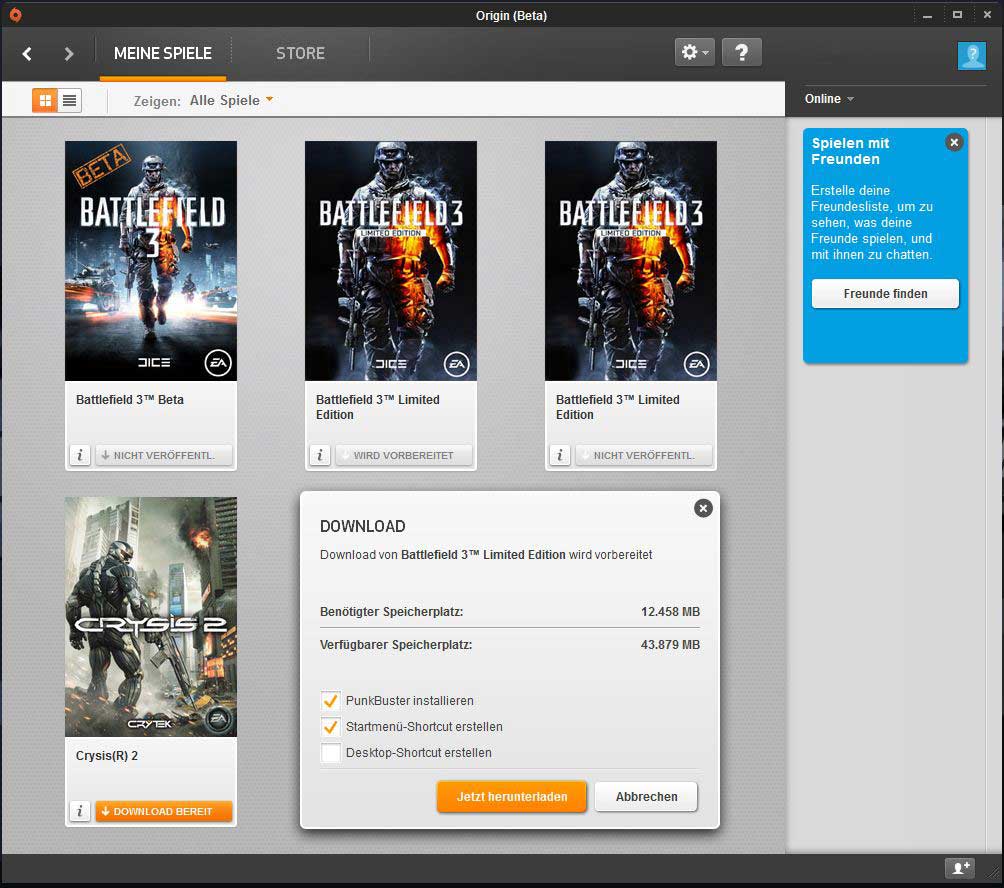Show info for Battlefield 3 Limited Edition being prepared
The height and width of the screenshot is (888, 1004).
pos(320,455)
